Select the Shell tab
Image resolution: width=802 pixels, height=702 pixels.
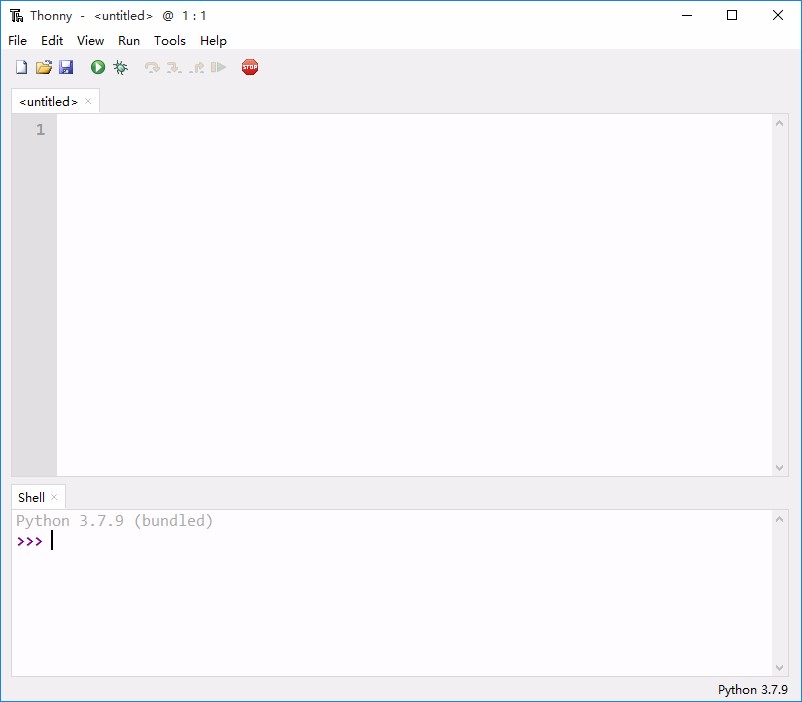tap(31, 497)
